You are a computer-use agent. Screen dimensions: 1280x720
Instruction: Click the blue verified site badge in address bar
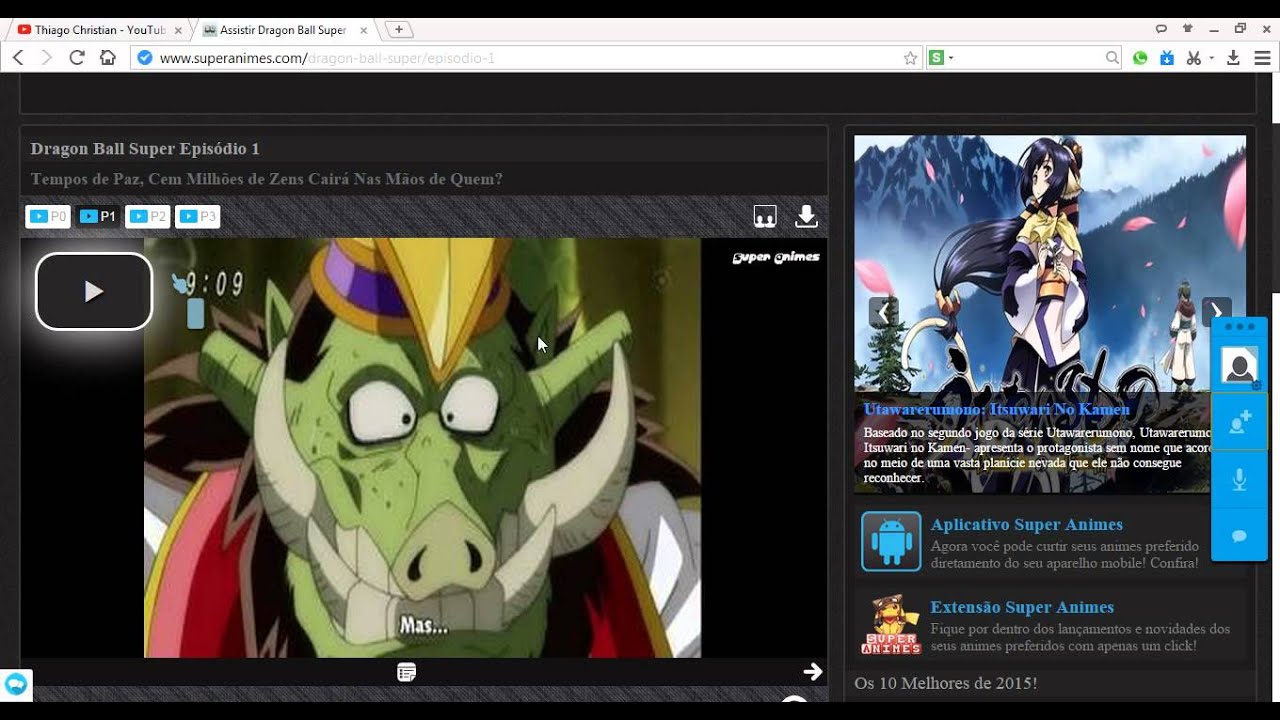click(145, 58)
